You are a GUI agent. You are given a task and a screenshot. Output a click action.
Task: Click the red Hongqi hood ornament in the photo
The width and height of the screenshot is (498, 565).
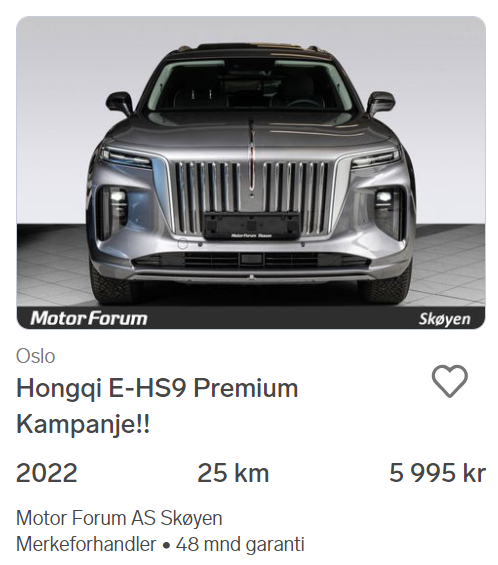point(252,157)
